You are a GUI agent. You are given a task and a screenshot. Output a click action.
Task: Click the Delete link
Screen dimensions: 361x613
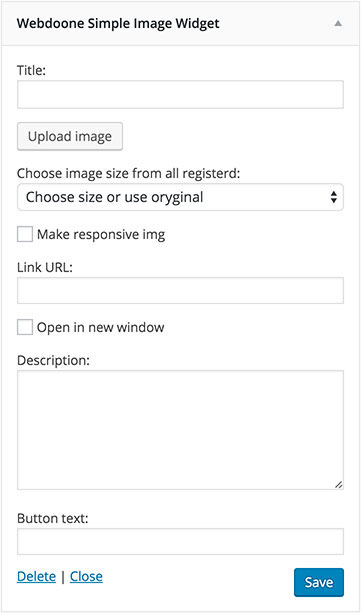36,576
